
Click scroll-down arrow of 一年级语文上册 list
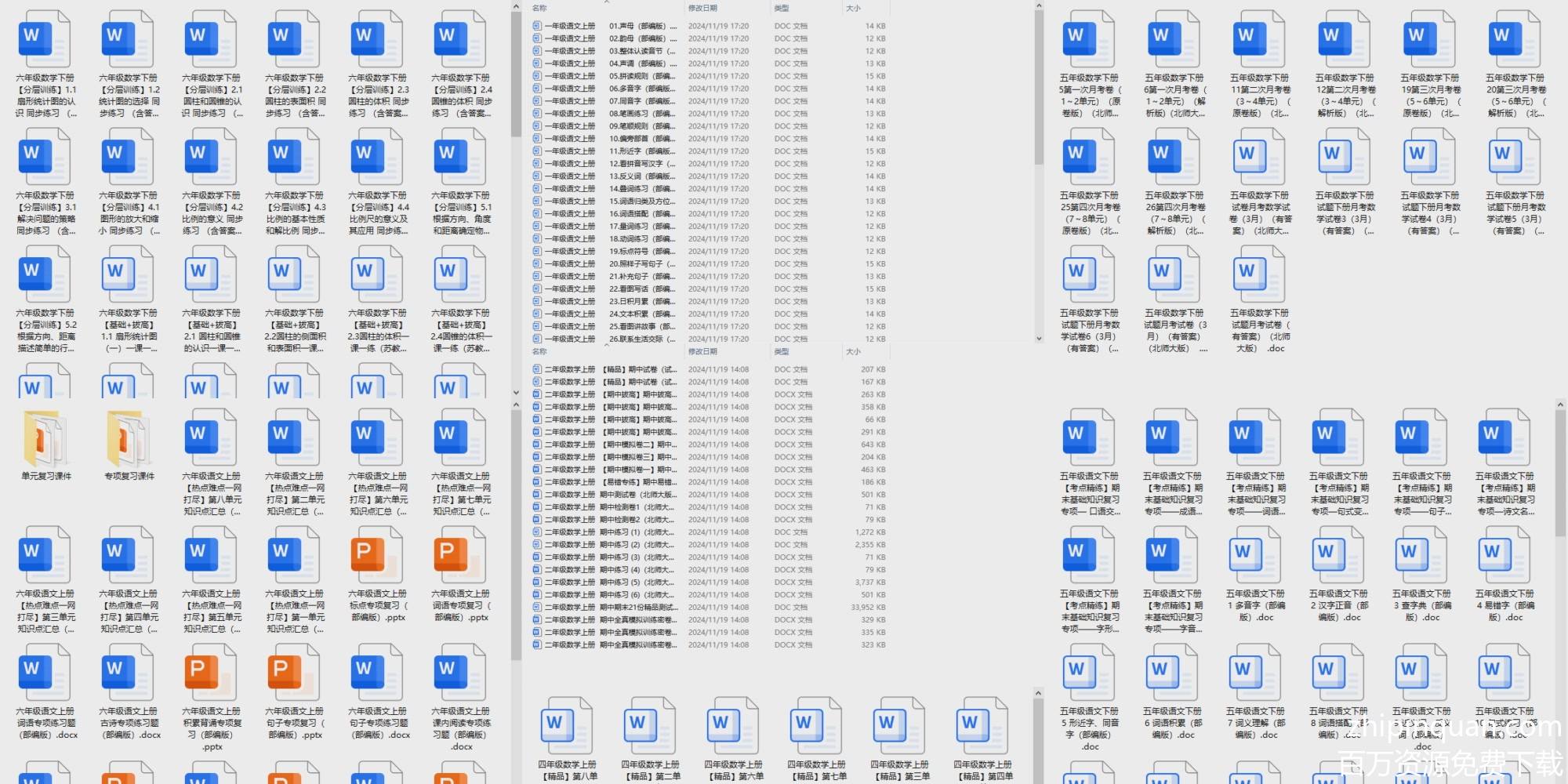1039,339
